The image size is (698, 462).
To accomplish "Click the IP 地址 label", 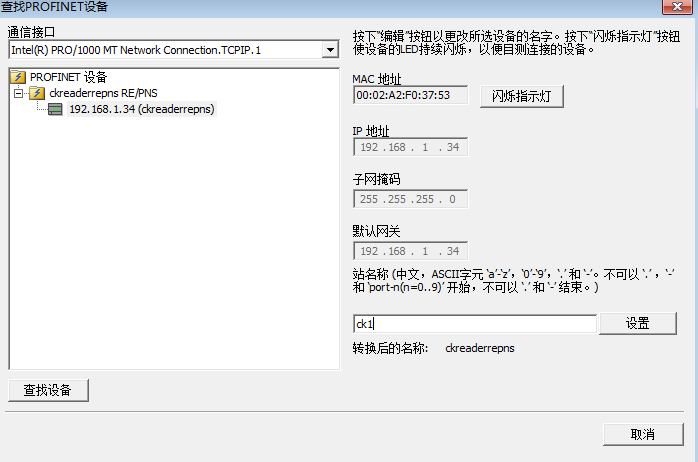I will coord(371,131).
